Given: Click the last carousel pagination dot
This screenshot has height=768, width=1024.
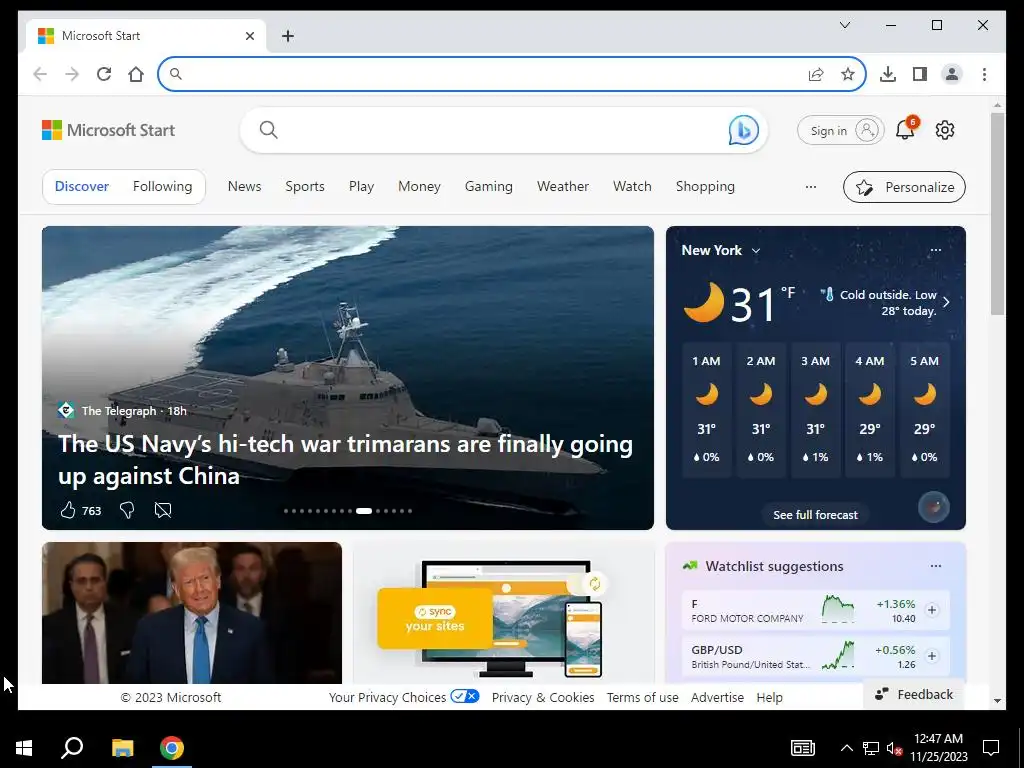Looking at the screenshot, I should click(x=409, y=511).
